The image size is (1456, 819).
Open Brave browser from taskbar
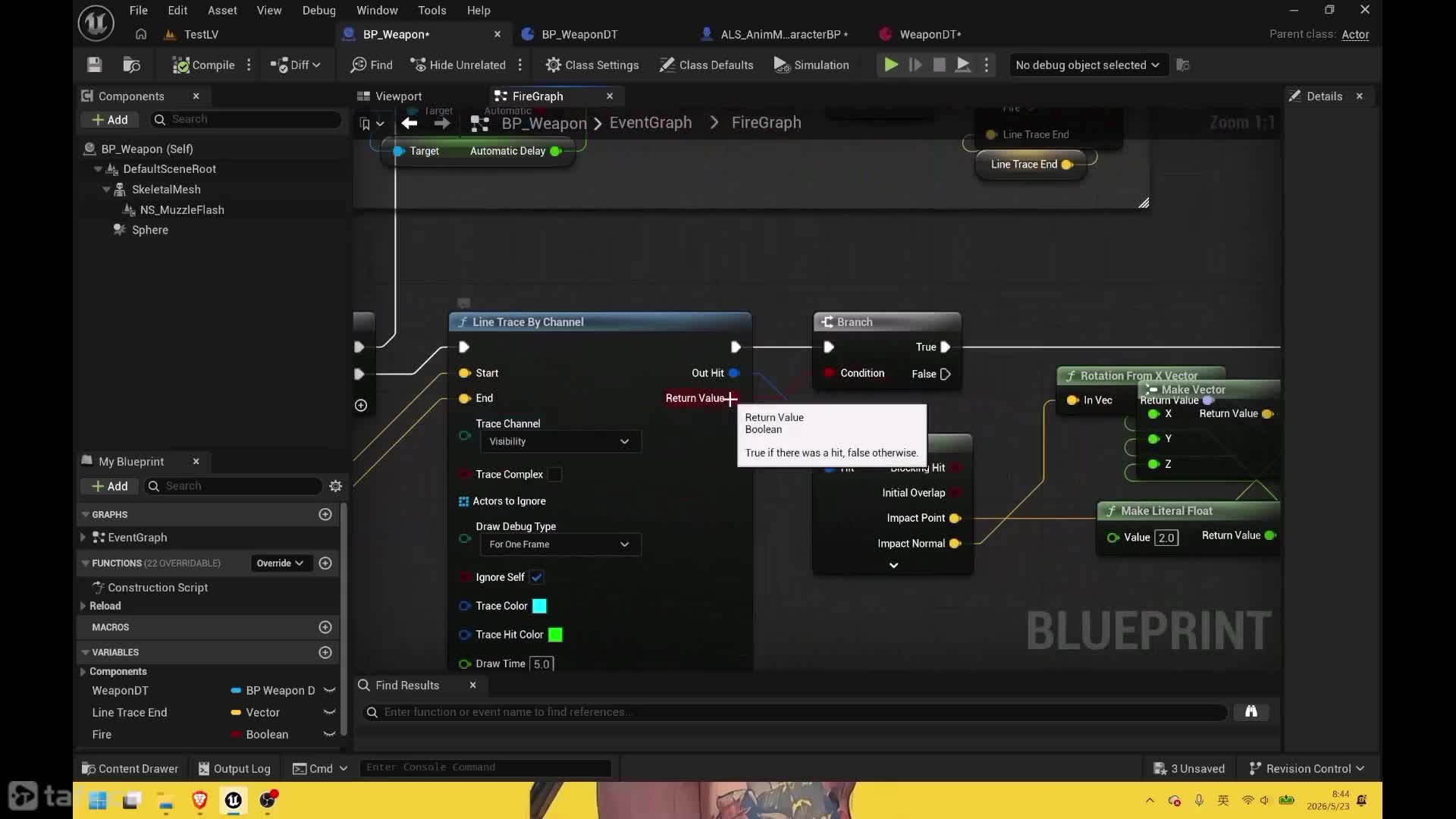pyautogui.click(x=199, y=801)
